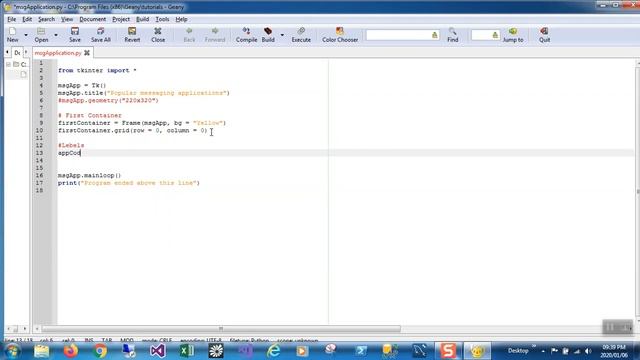This screenshot has width=640, height=360.
Task: Click the Close document toolbar icon
Action: pyautogui.click(x=158, y=35)
